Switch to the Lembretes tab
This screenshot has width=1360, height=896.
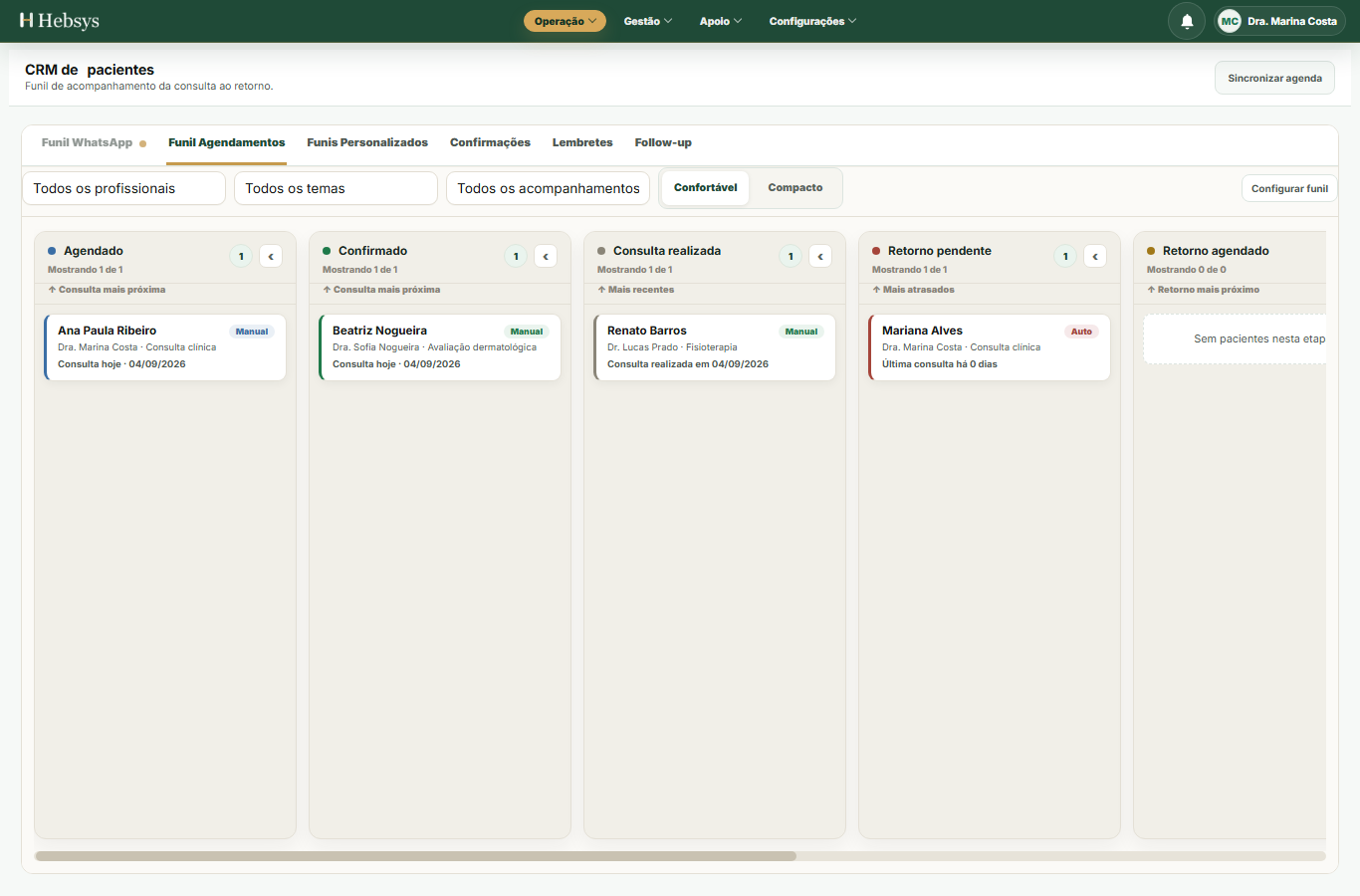(582, 142)
